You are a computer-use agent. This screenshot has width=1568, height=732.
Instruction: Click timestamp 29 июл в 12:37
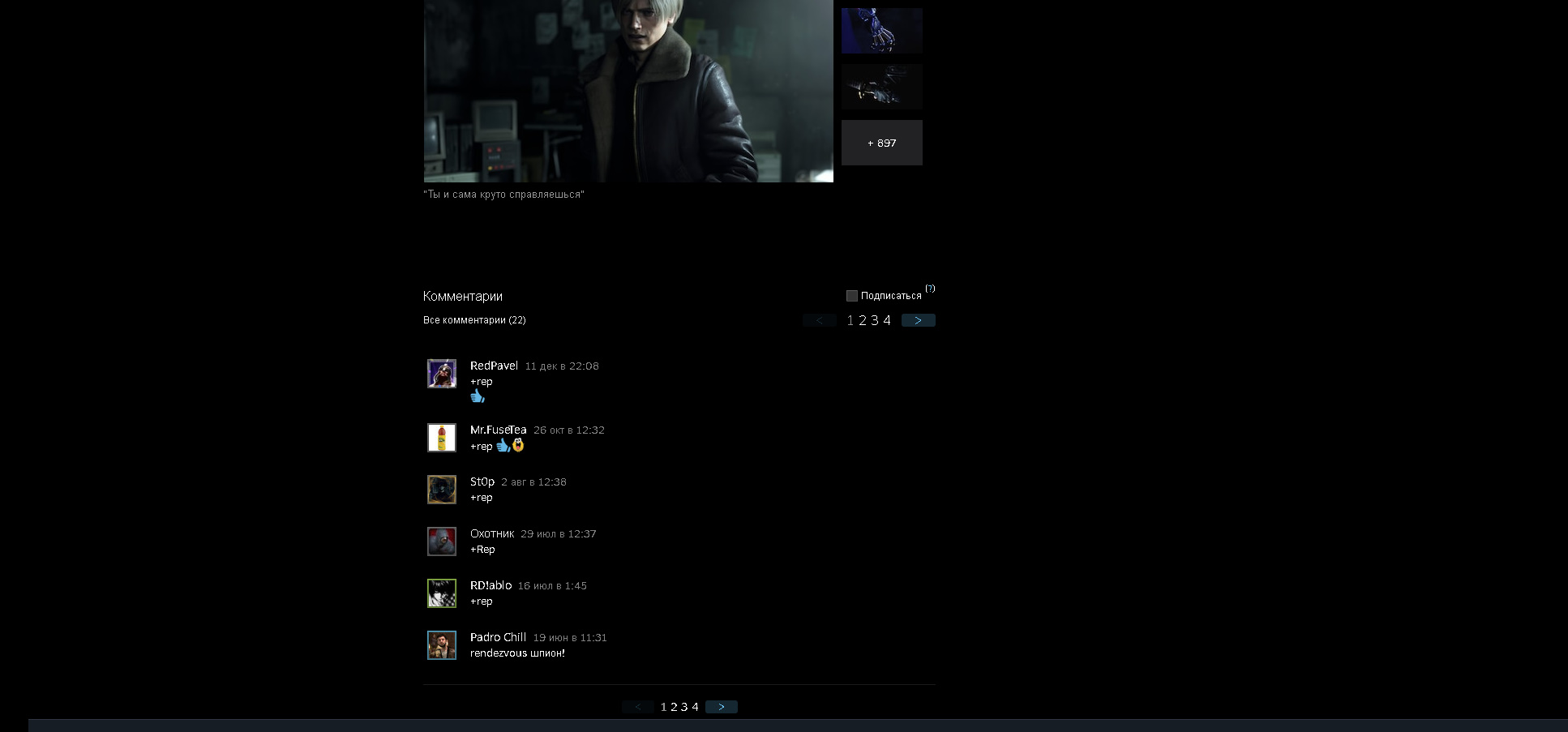(x=559, y=534)
